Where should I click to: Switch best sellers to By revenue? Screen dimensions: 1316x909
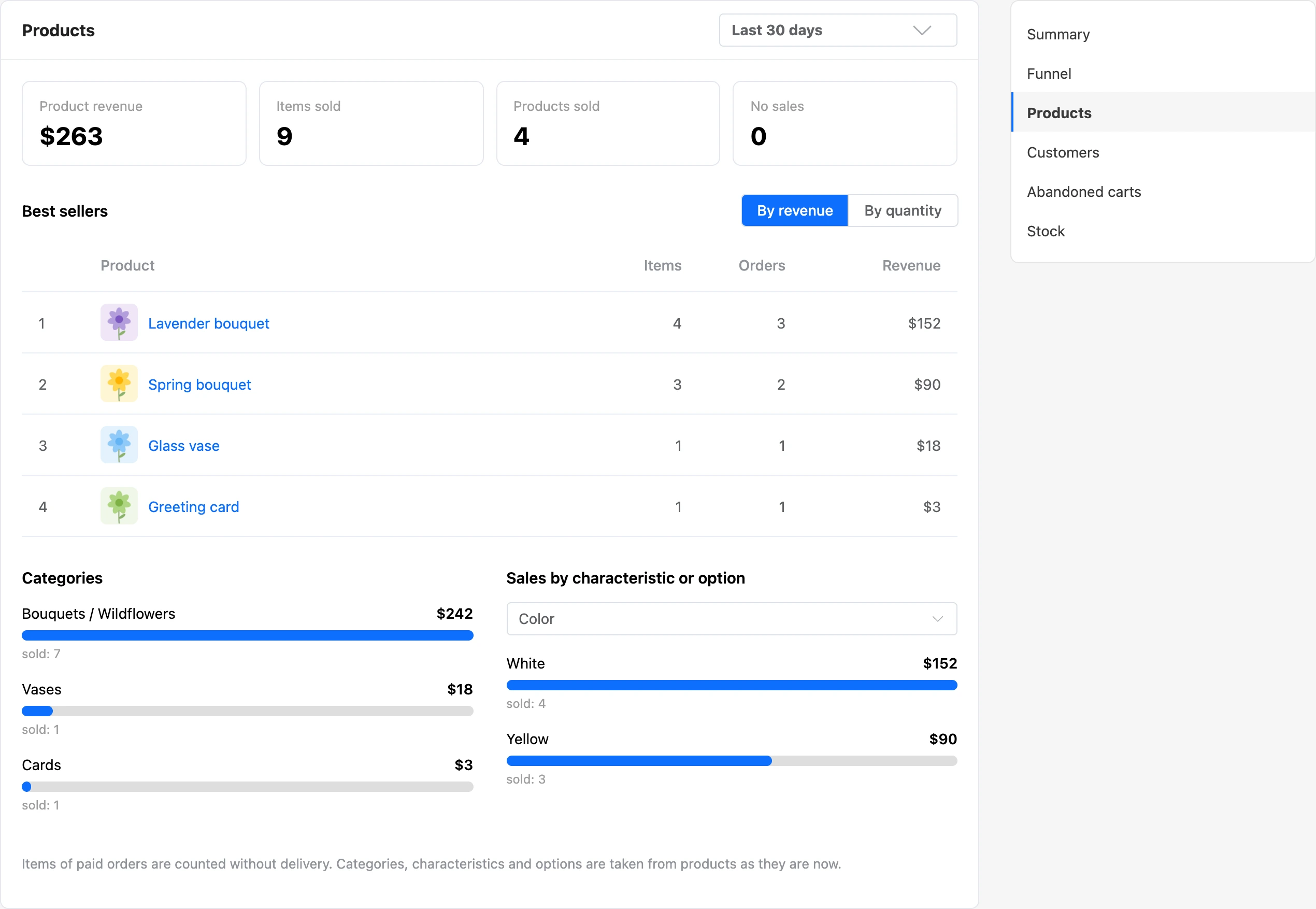tap(794, 211)
